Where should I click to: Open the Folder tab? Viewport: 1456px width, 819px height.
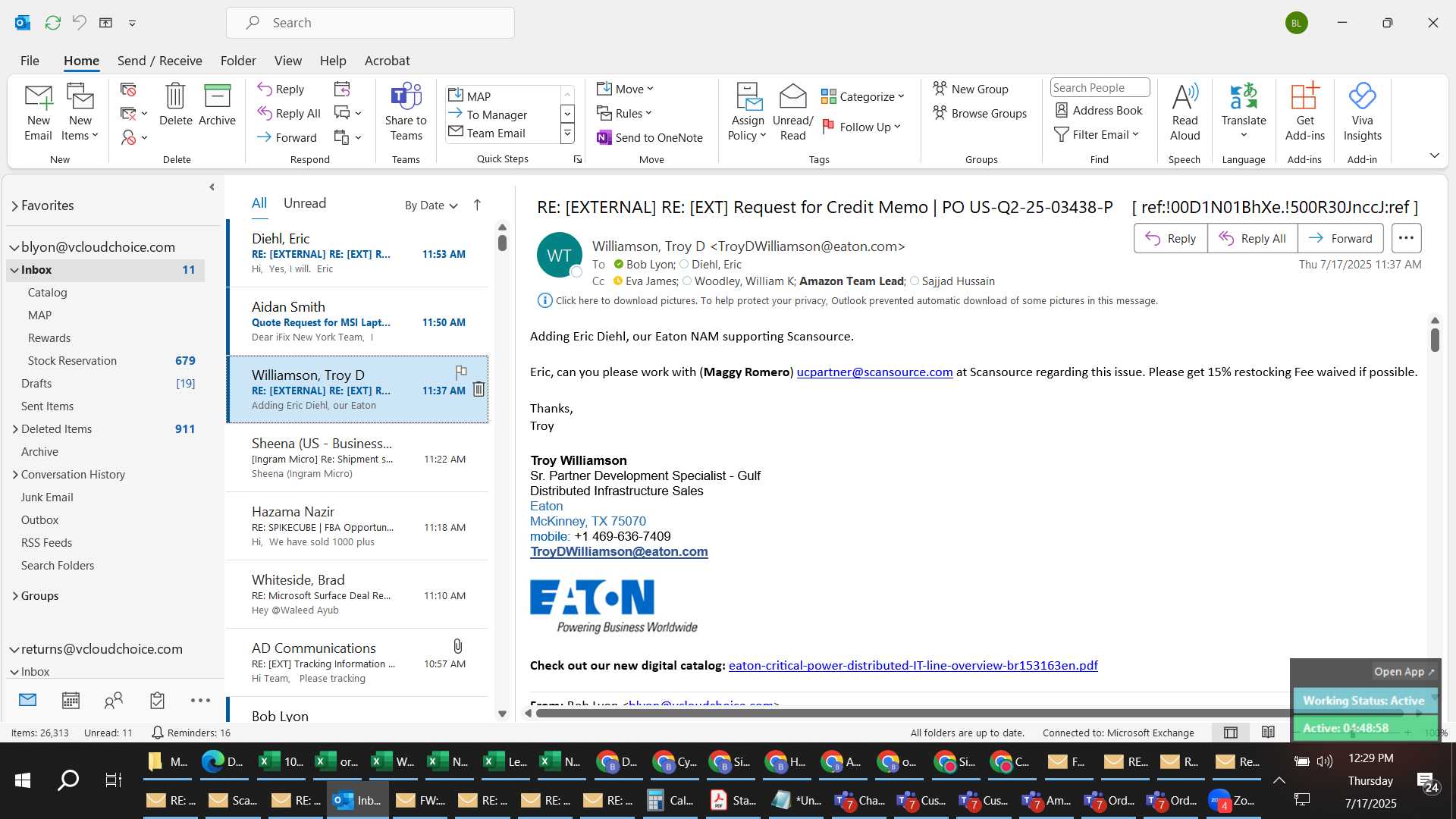click(238, 61)
